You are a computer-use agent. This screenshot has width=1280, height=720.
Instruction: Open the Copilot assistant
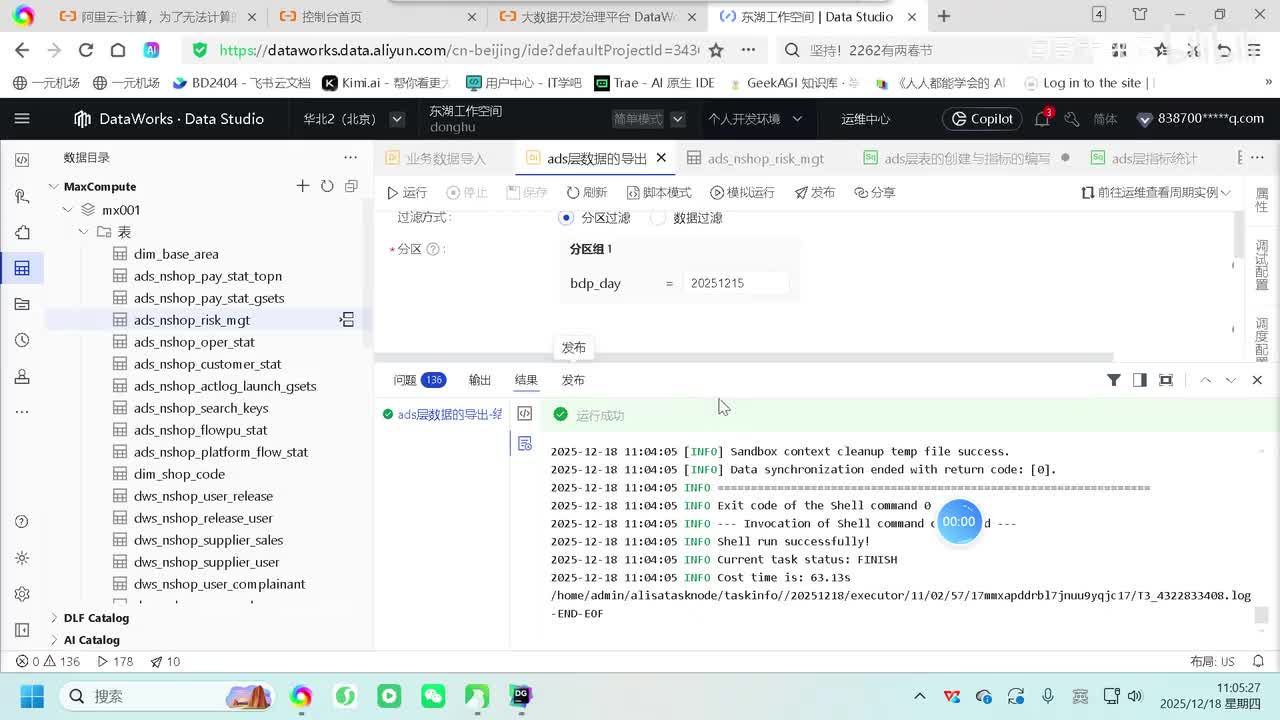982,118
